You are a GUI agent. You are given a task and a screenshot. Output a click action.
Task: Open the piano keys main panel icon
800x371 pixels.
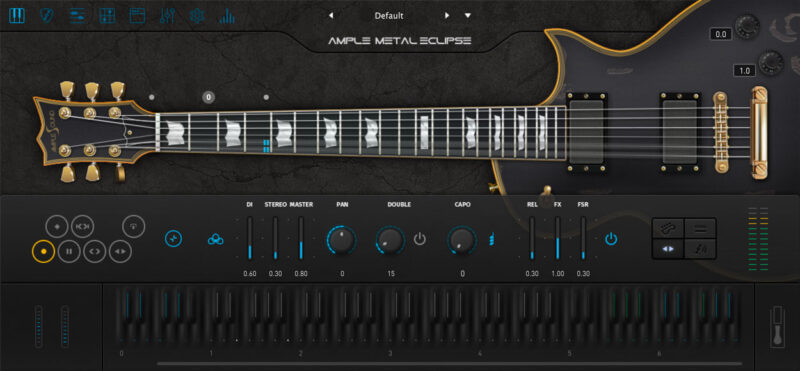[x=17, y=16]
